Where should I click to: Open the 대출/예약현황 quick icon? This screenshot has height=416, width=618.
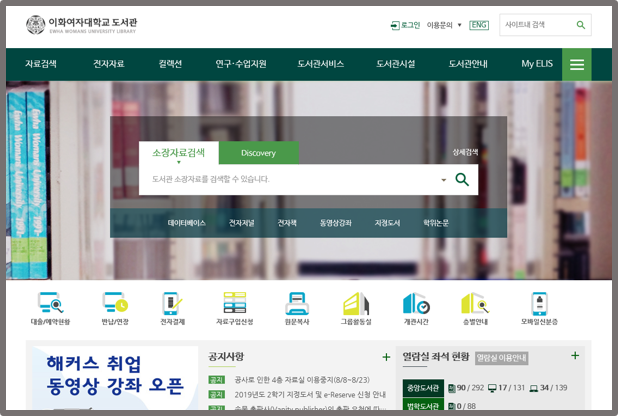[50, 308]
